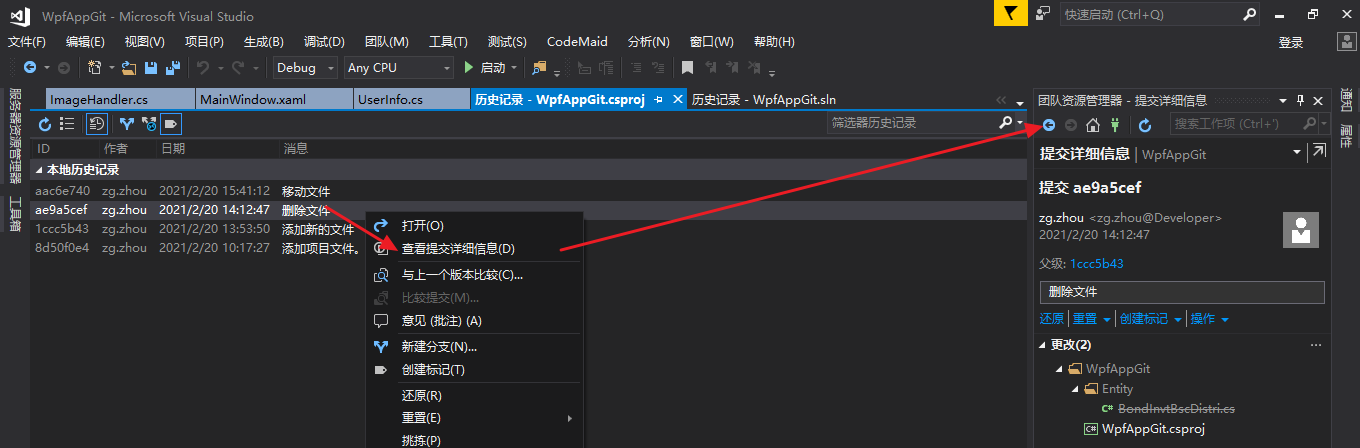1360x448 pixels.
Task: Refresh the history list
Action: coord(45,124)
